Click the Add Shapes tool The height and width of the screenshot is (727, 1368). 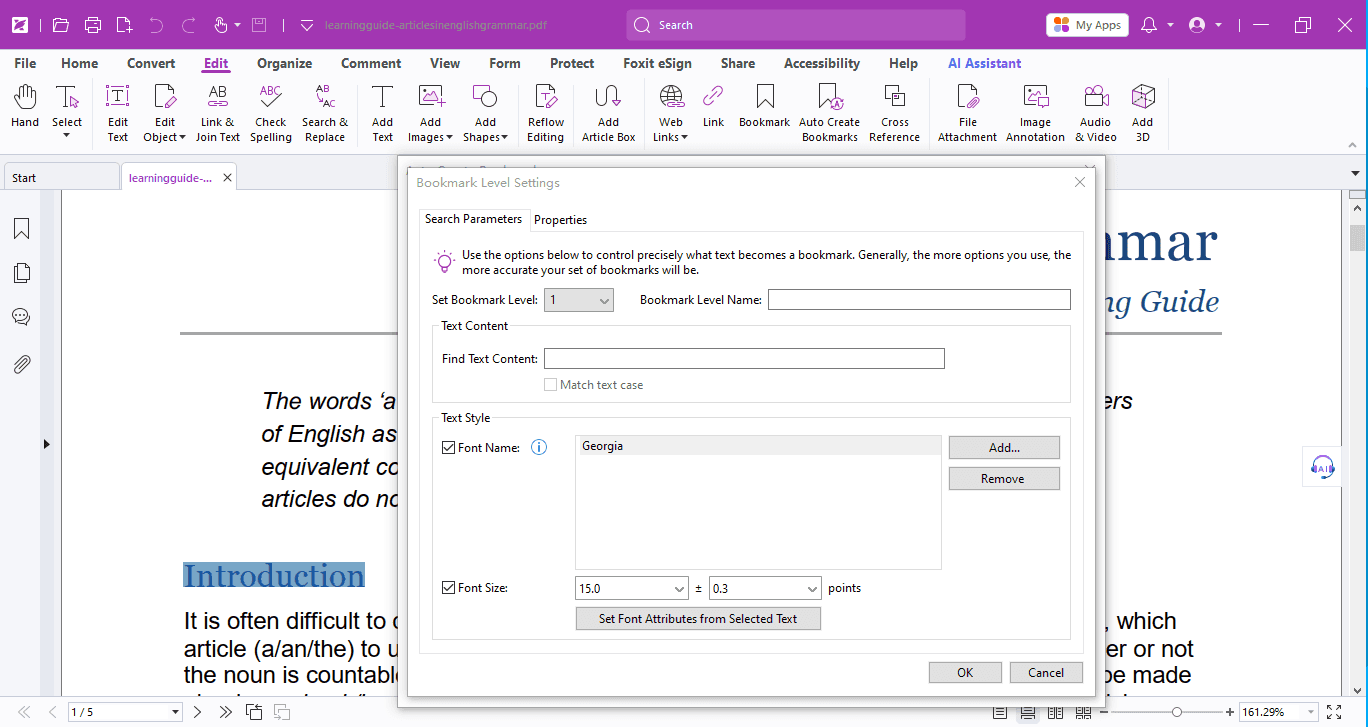(x=485, y=113)
